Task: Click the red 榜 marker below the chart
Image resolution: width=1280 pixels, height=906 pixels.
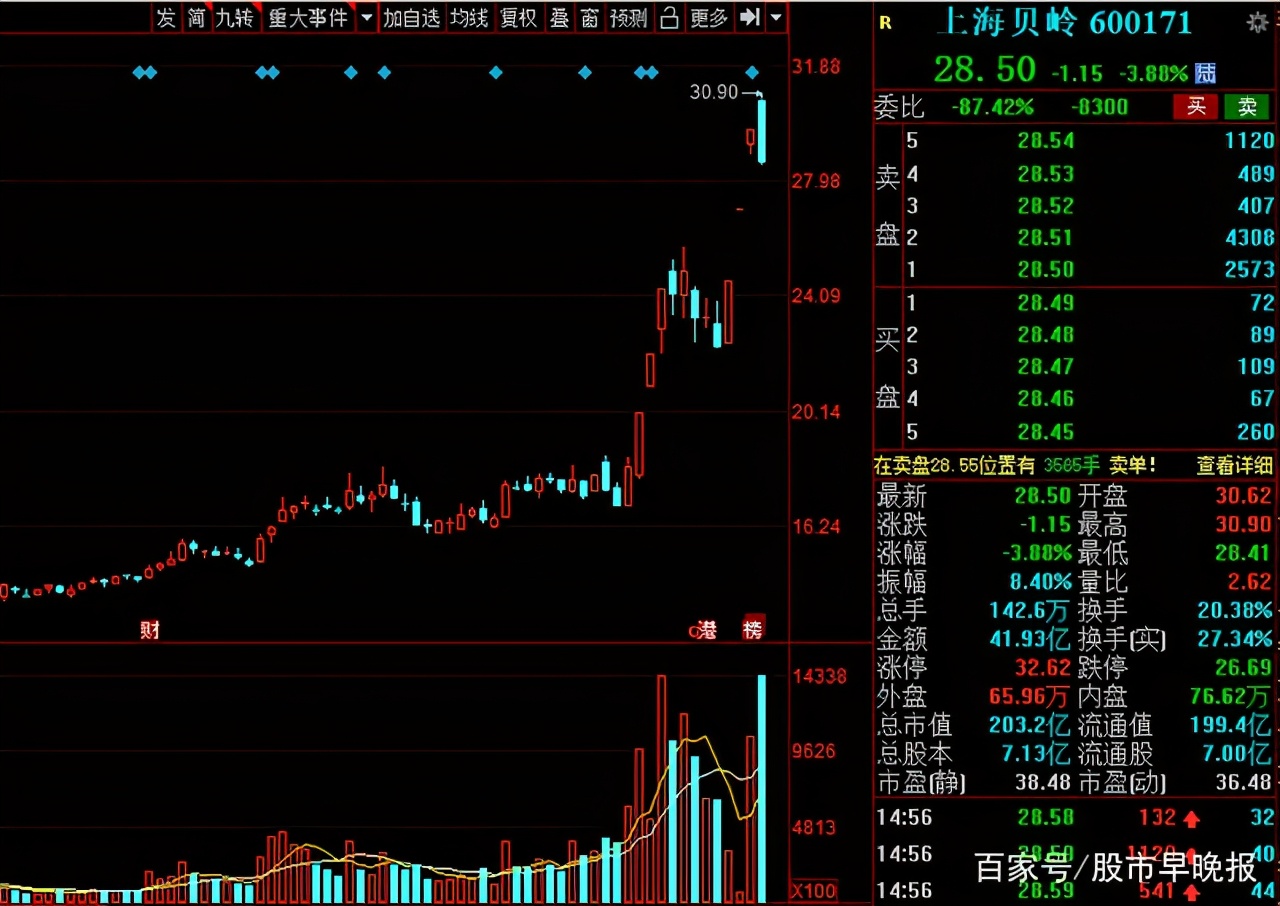Action: (752, 629)
